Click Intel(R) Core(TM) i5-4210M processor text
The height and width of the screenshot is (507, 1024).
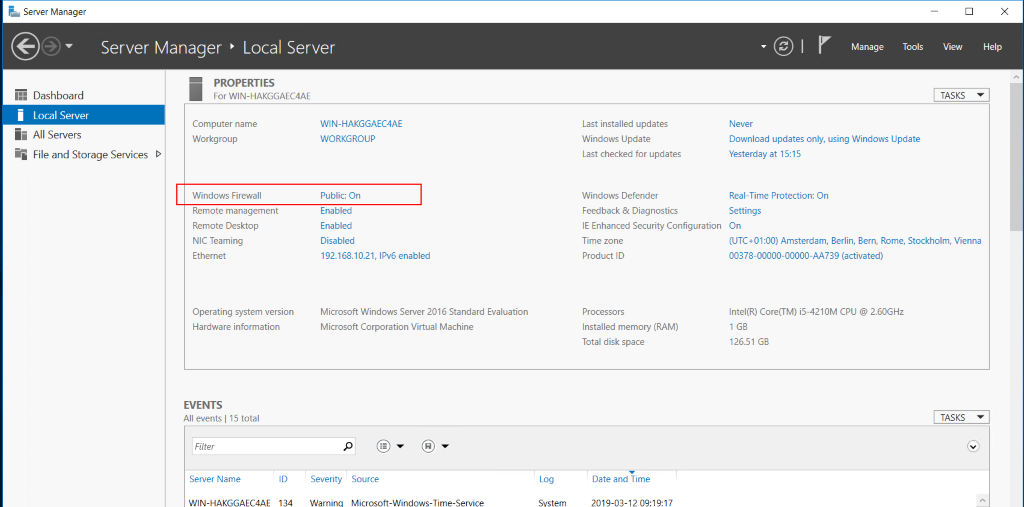[x=816, y=312]
